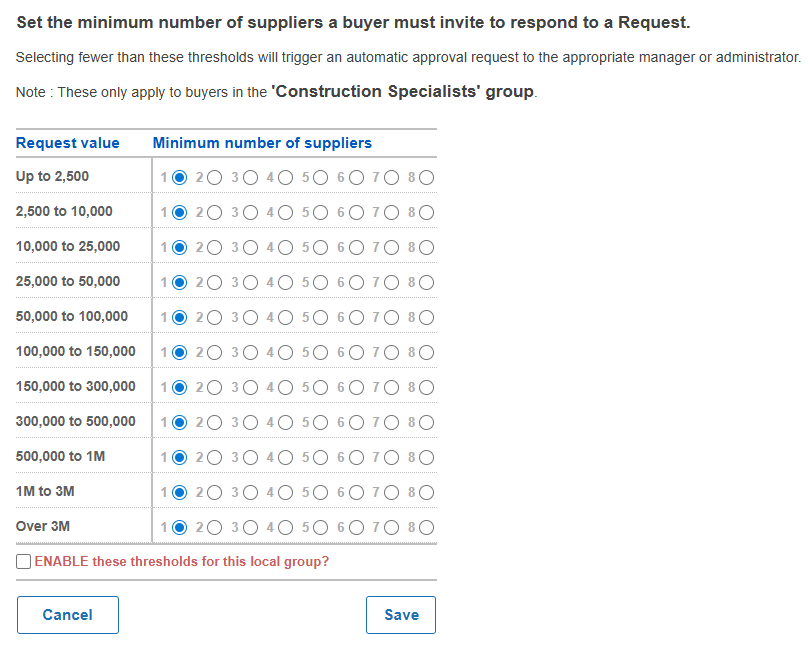Select 2 suppliers for 2,500 to 10,000
Viewport: 808px width, 646px height.
pos(214,213)
